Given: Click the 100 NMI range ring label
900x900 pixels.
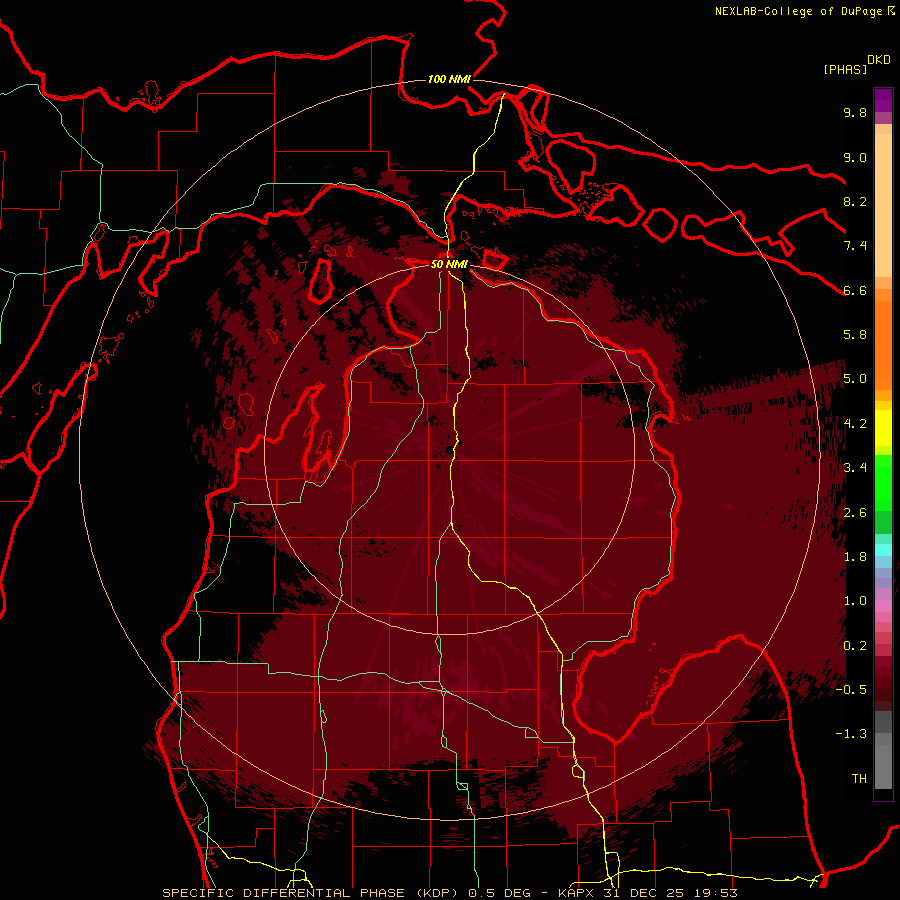Looking at the screenshot, I should point(449,79).
